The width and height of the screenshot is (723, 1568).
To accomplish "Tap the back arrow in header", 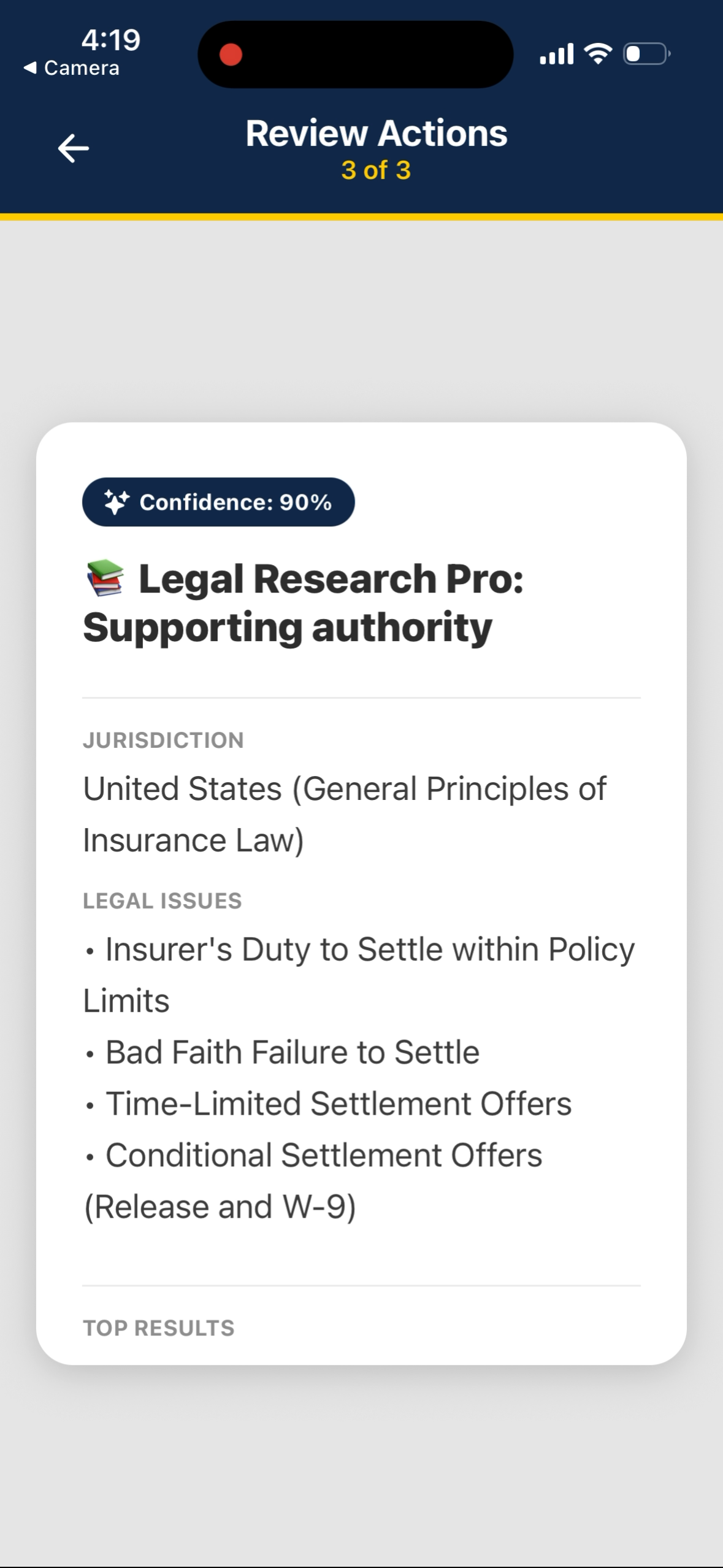I will pos(74,148).
